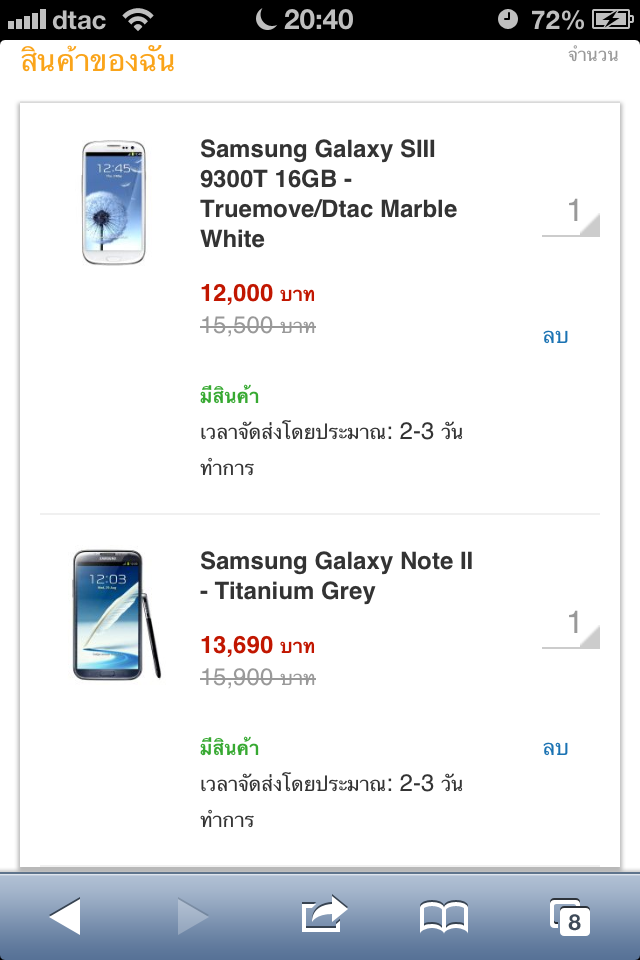
Task: Open the Samsung Galaxy Note II title
Action: point(336,576)
